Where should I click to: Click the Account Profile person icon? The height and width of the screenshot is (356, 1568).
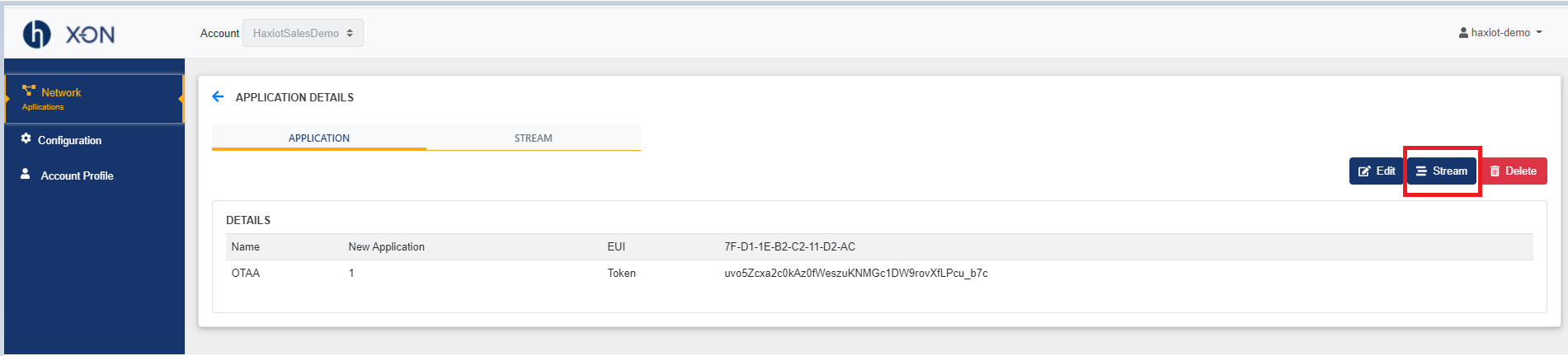26,174
